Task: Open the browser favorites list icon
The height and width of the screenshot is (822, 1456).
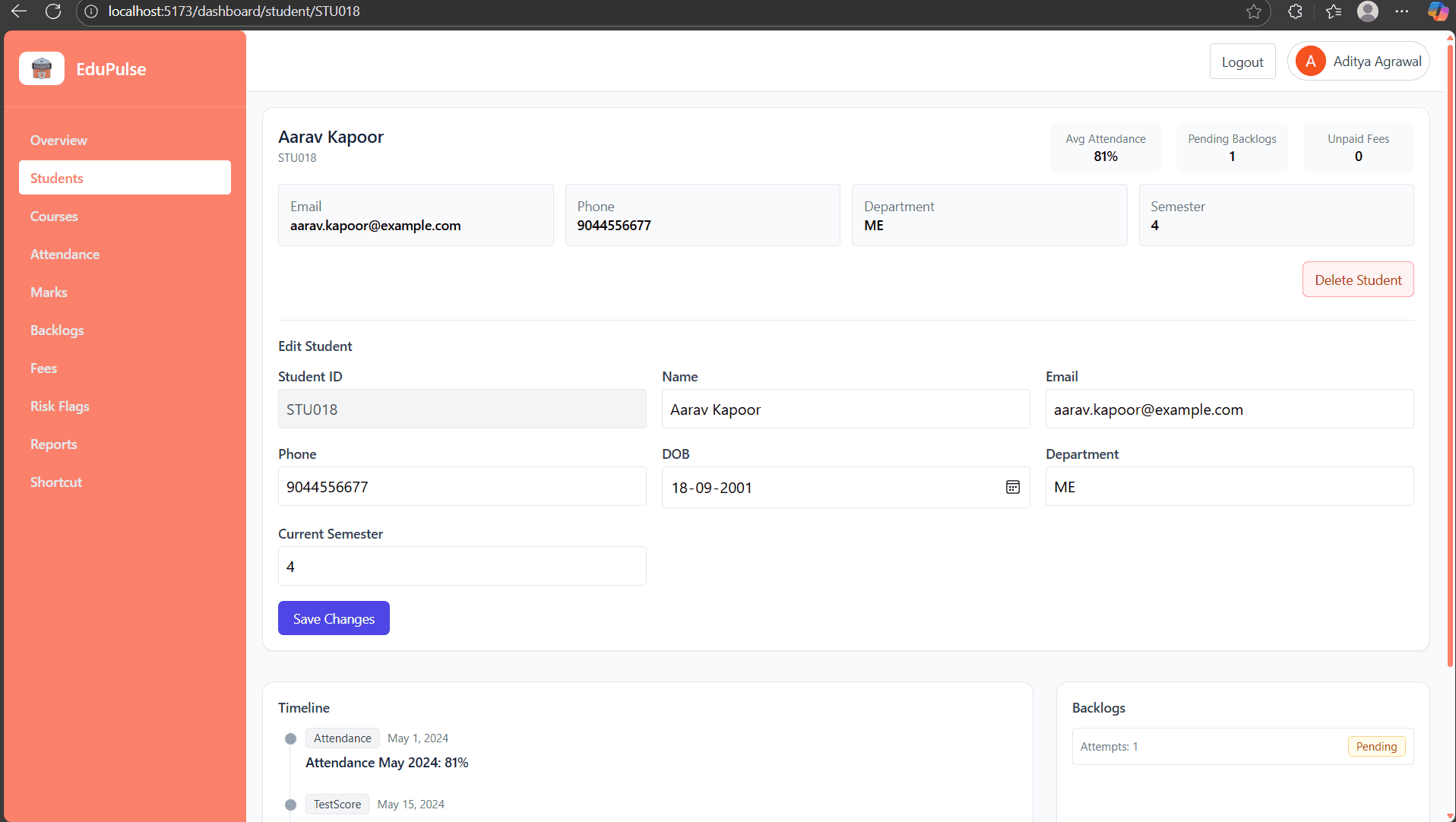Action: [x=1334, y=11]
